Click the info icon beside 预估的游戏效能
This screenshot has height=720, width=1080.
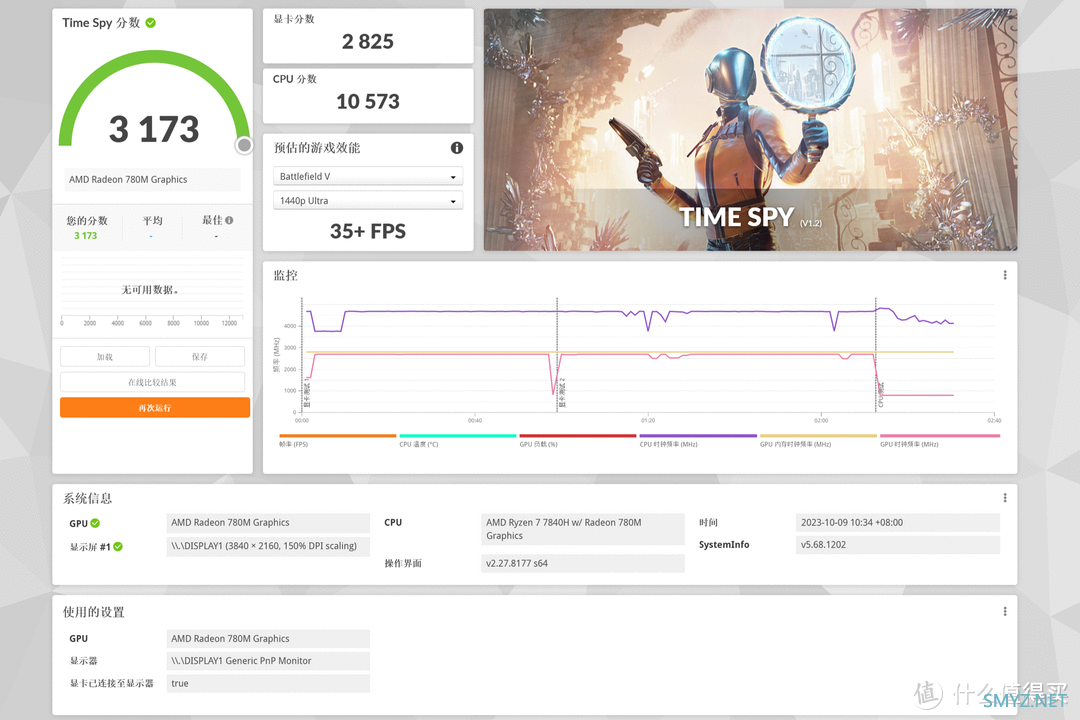click(x=457, y=147)
